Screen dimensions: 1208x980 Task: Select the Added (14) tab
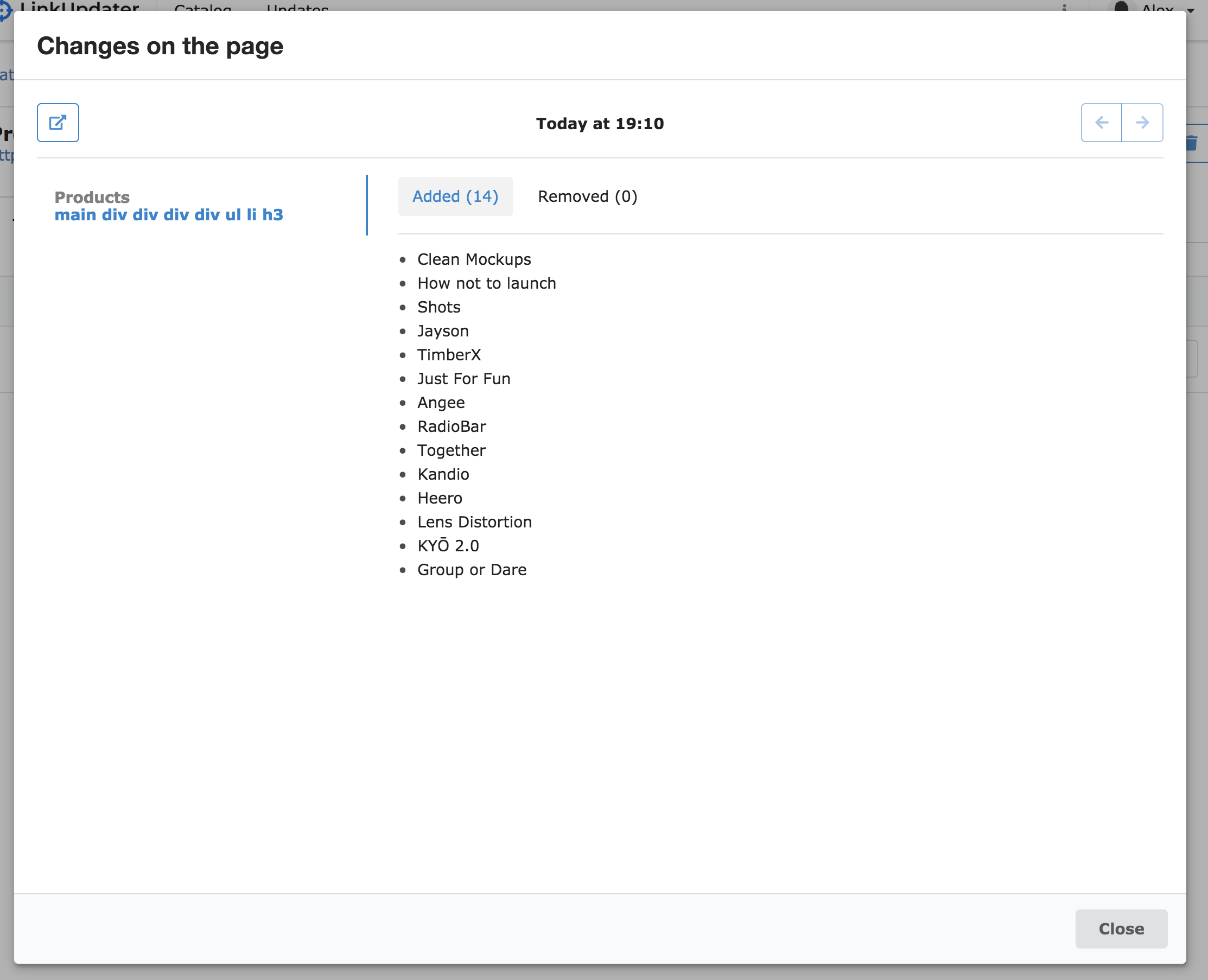455,196
